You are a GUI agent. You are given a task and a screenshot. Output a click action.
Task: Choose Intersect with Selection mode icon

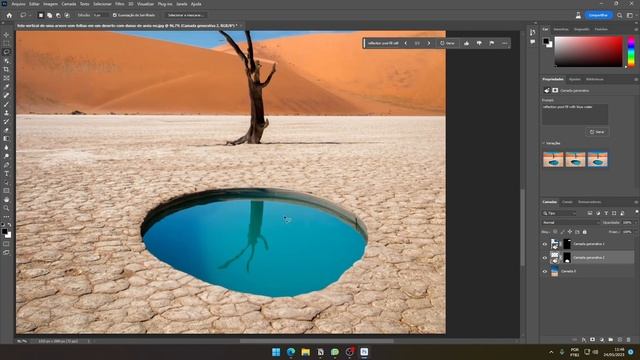coord(67,15)
